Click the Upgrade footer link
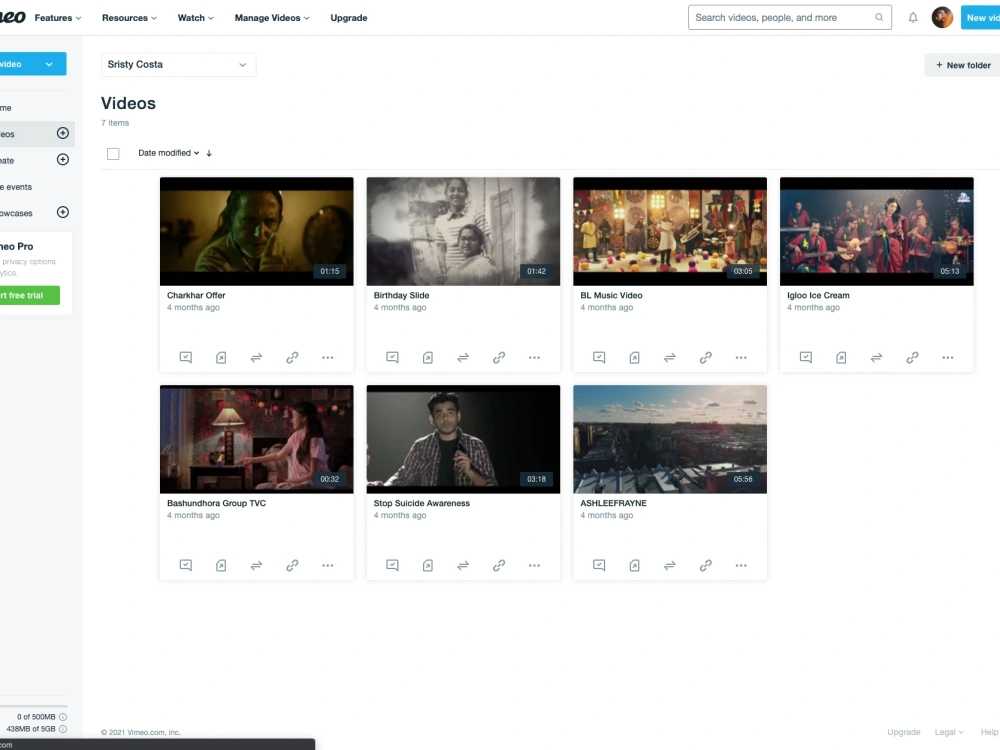This screenshot has height=750, width=1000. 904,732
